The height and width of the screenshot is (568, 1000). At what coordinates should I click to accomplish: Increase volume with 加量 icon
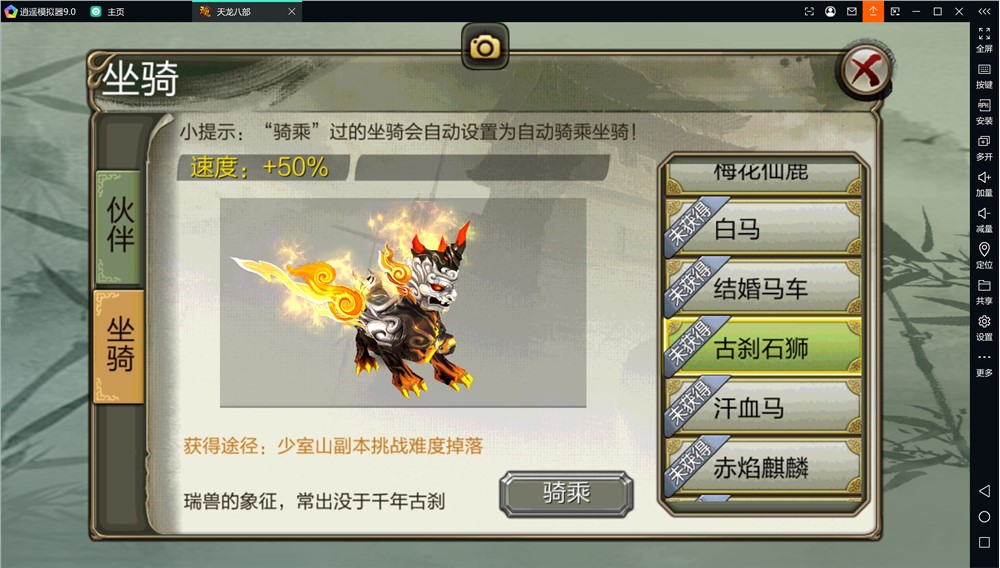984,184
